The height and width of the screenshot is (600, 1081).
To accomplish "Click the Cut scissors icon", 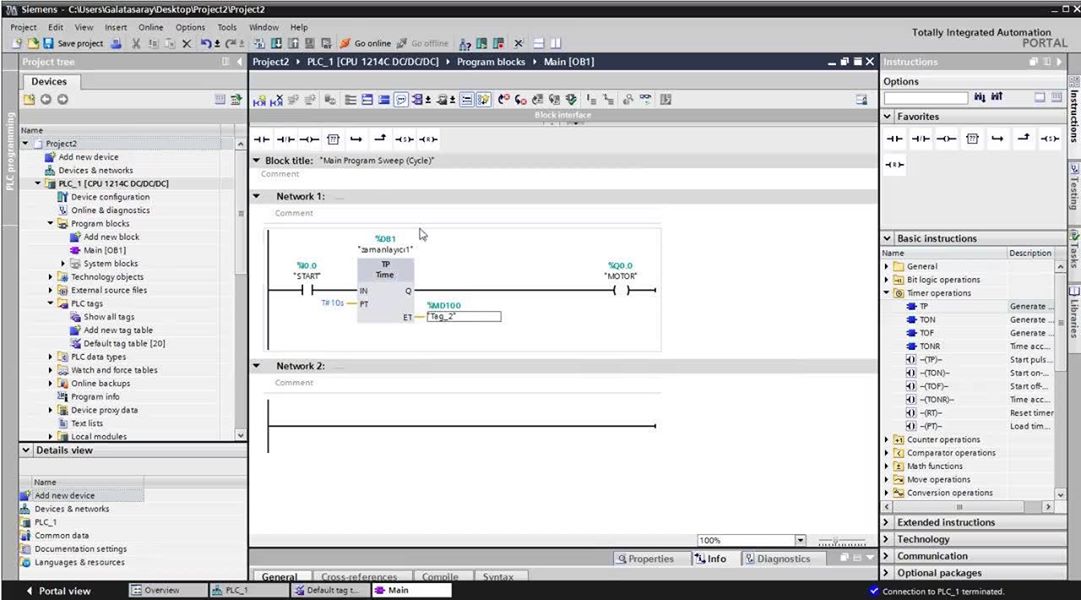I will click(136, 43).
